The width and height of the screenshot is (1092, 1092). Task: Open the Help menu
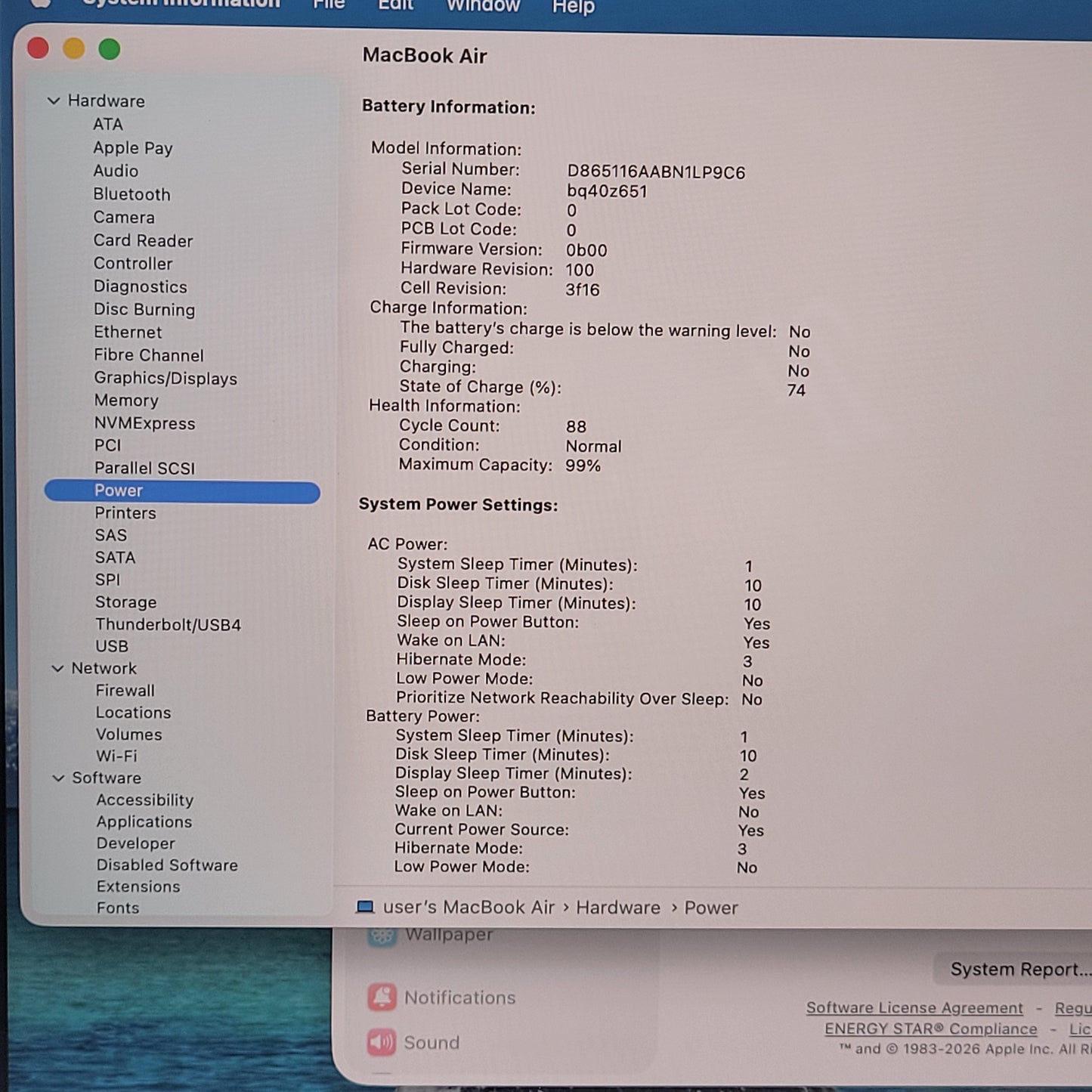574,7
